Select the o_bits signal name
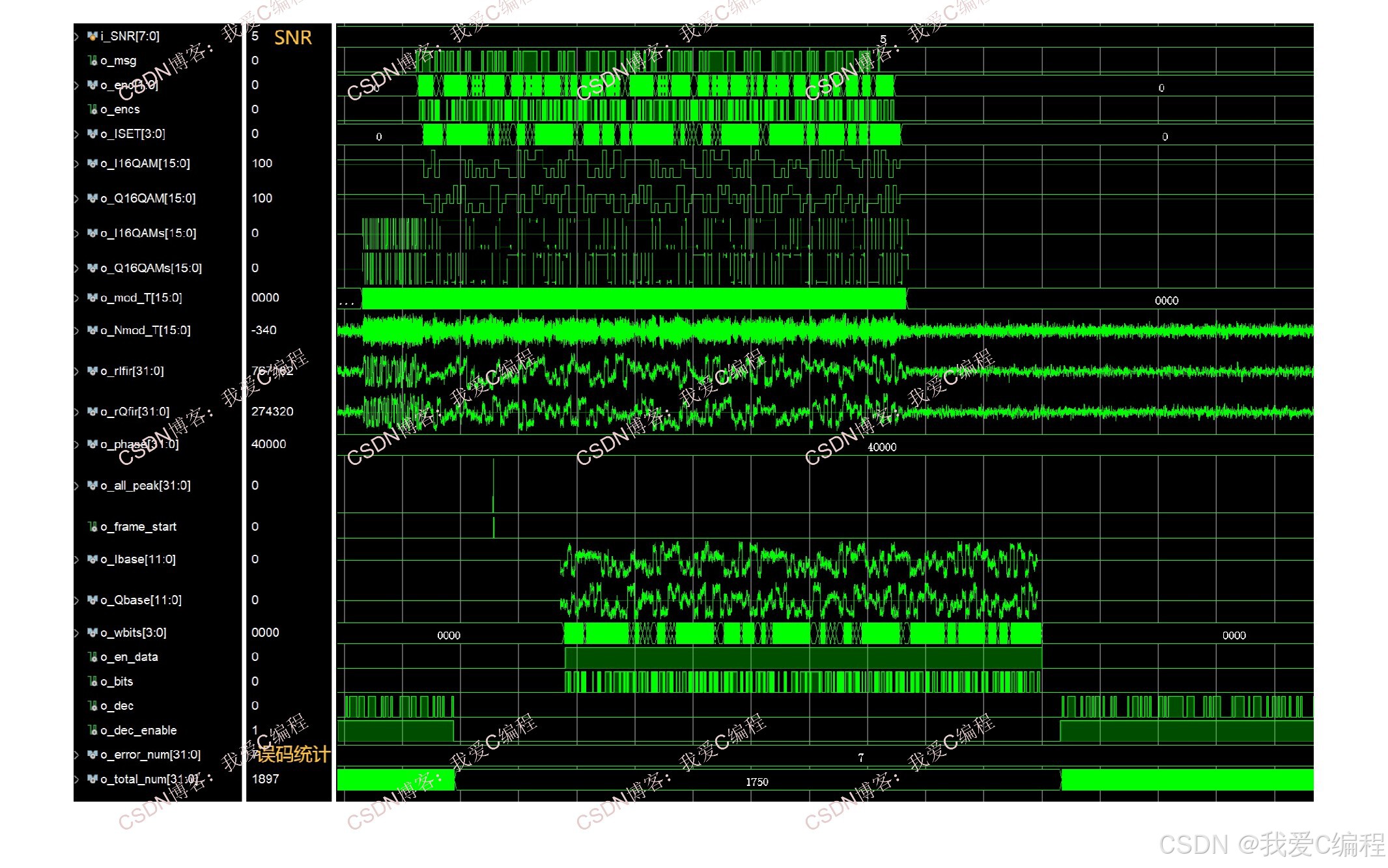Image resolution: width=1388 pixels, height=868 pixels. 117,682
